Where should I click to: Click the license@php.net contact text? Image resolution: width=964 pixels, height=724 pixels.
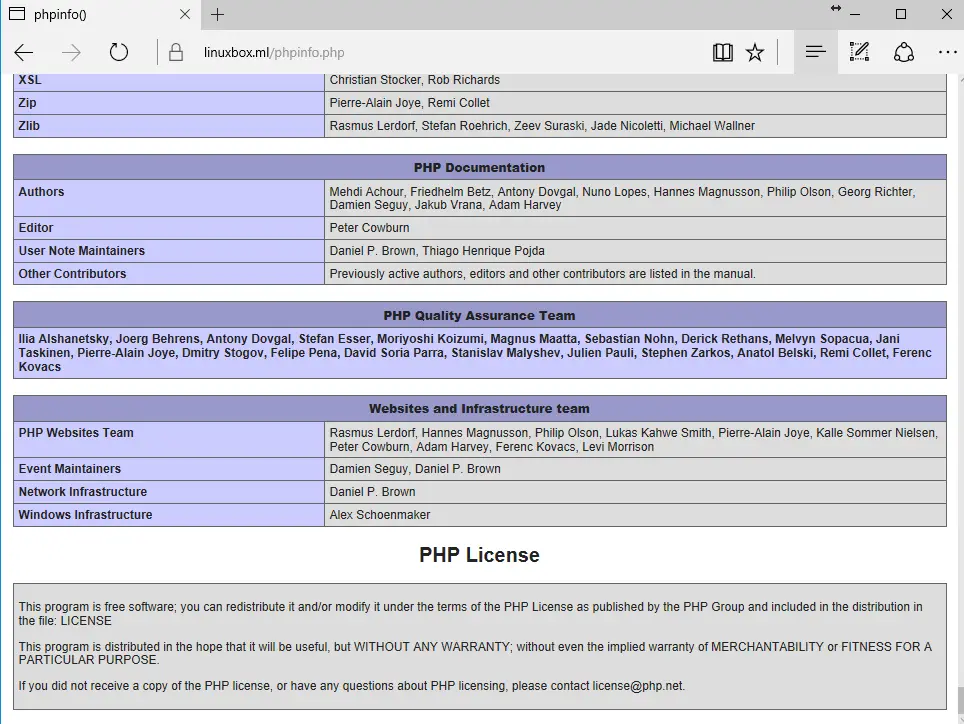(638, 686)
